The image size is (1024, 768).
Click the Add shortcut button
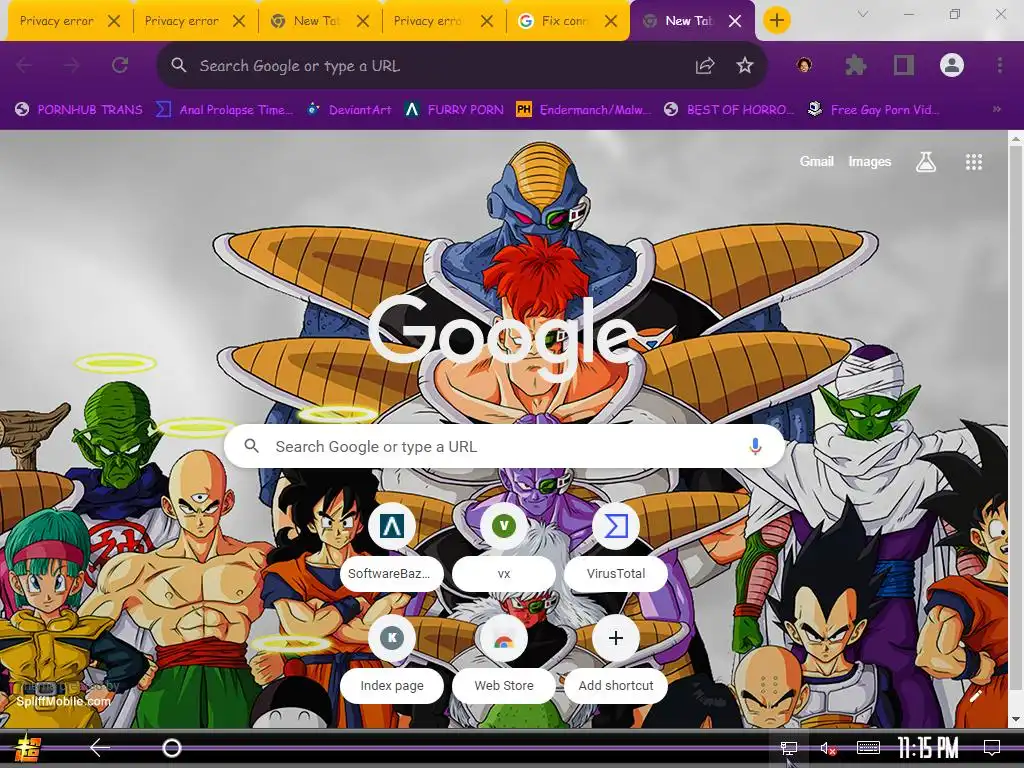coord(615,660)
